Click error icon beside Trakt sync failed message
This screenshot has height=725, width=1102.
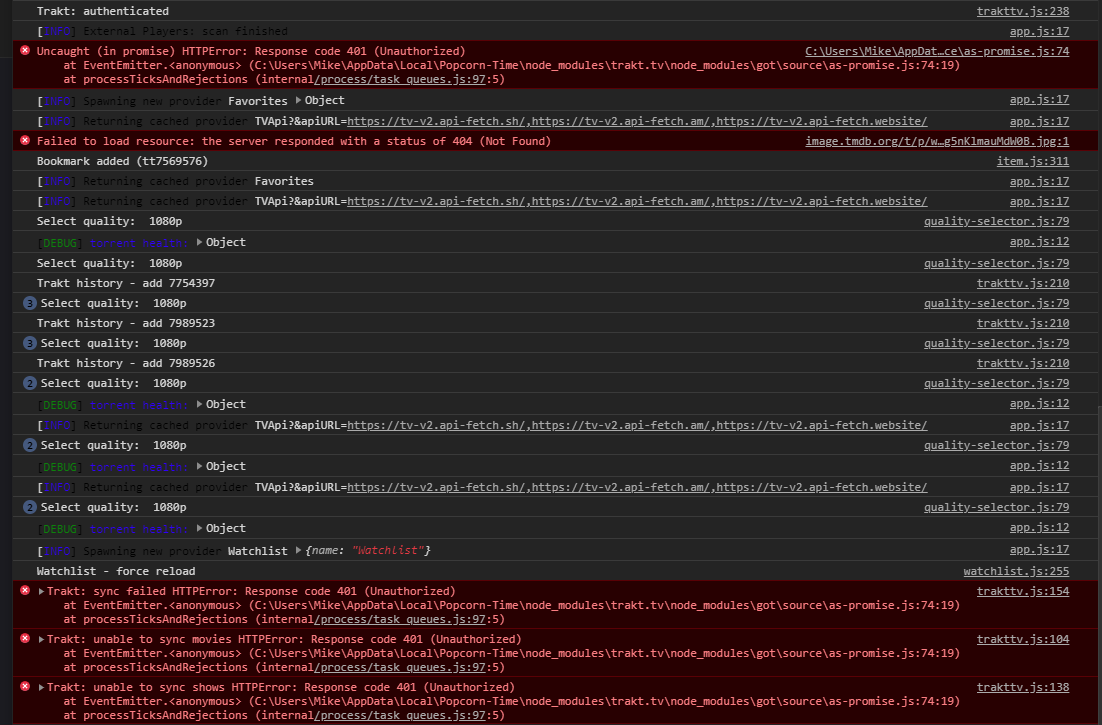25,591
